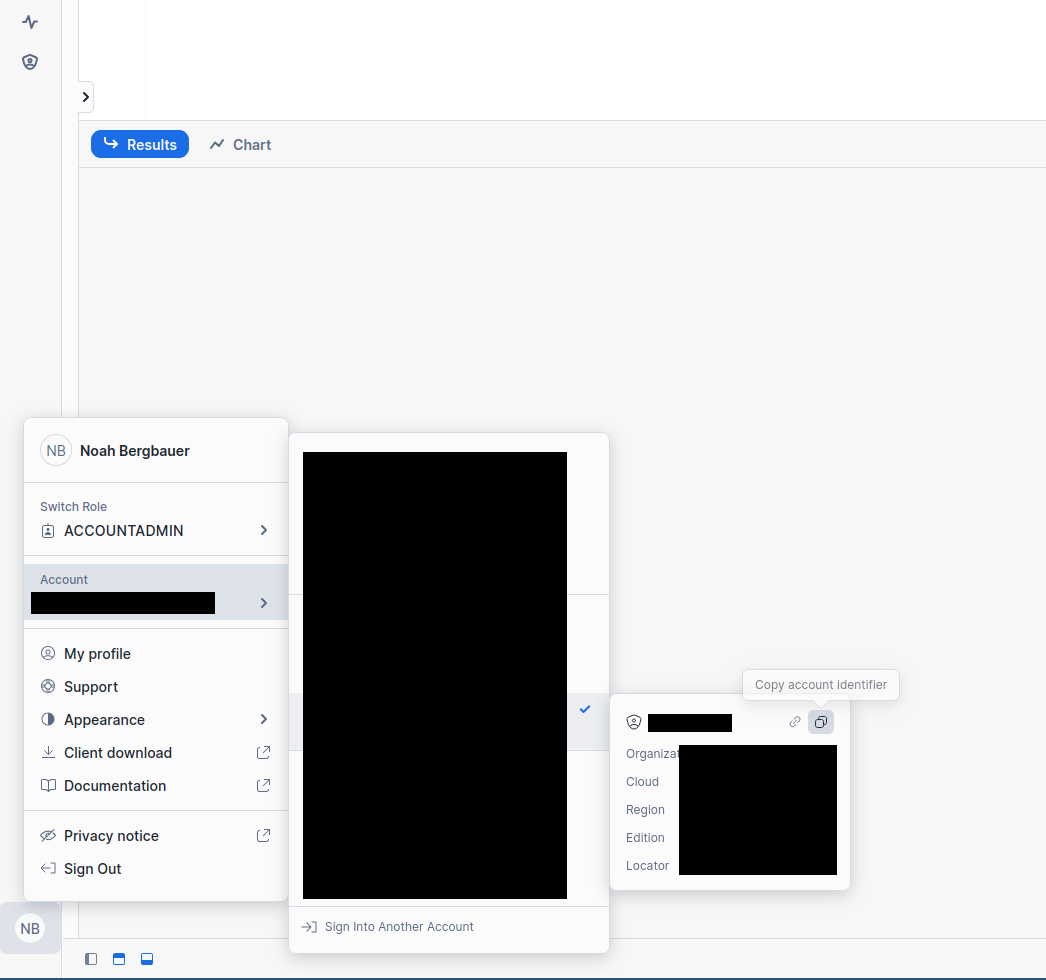Click the NB user avatar at bottom left
This screenshot has width=1046, height=980.
tap(30, 929)
